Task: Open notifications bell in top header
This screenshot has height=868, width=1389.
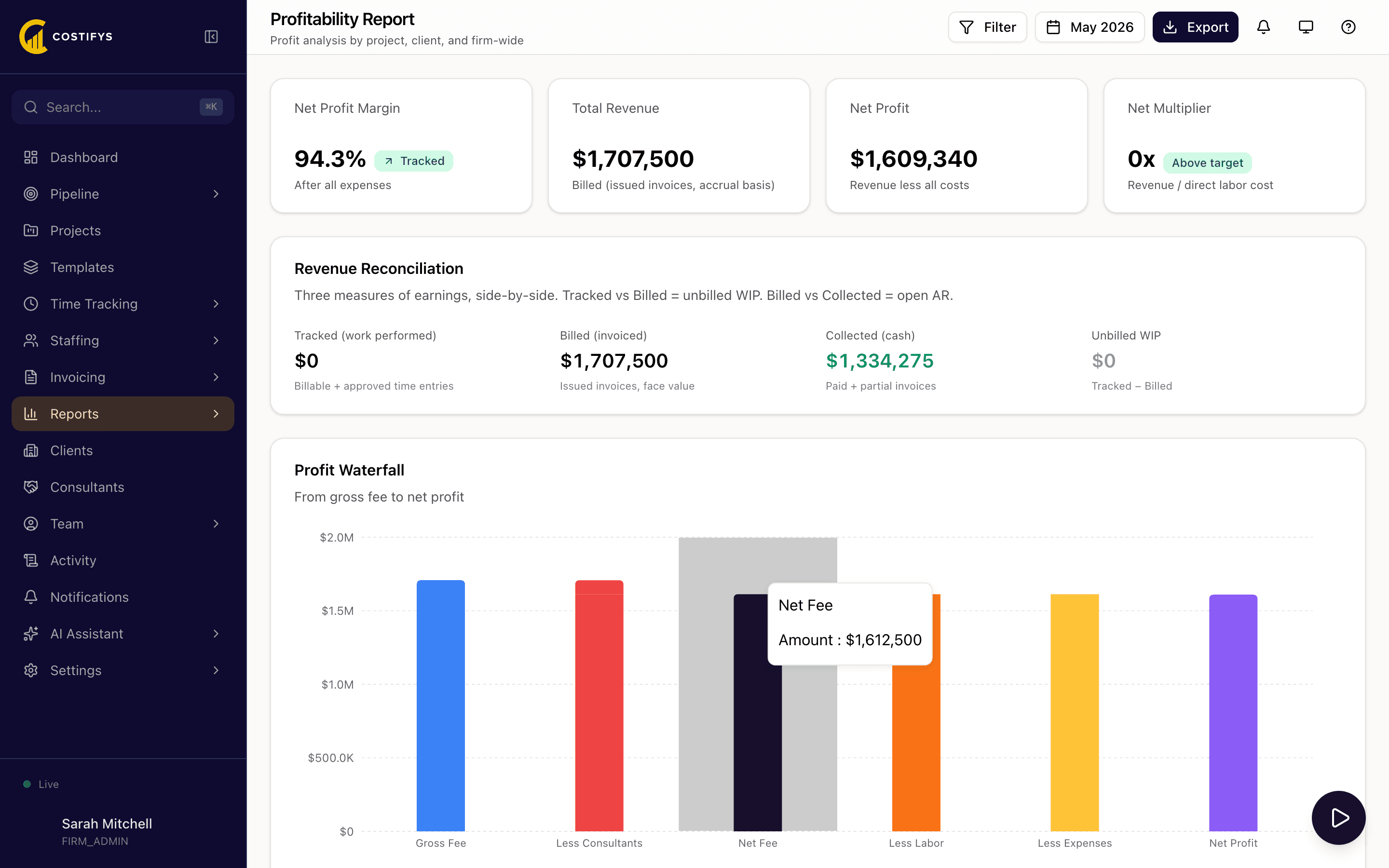Action: (x=1263, y=27)
